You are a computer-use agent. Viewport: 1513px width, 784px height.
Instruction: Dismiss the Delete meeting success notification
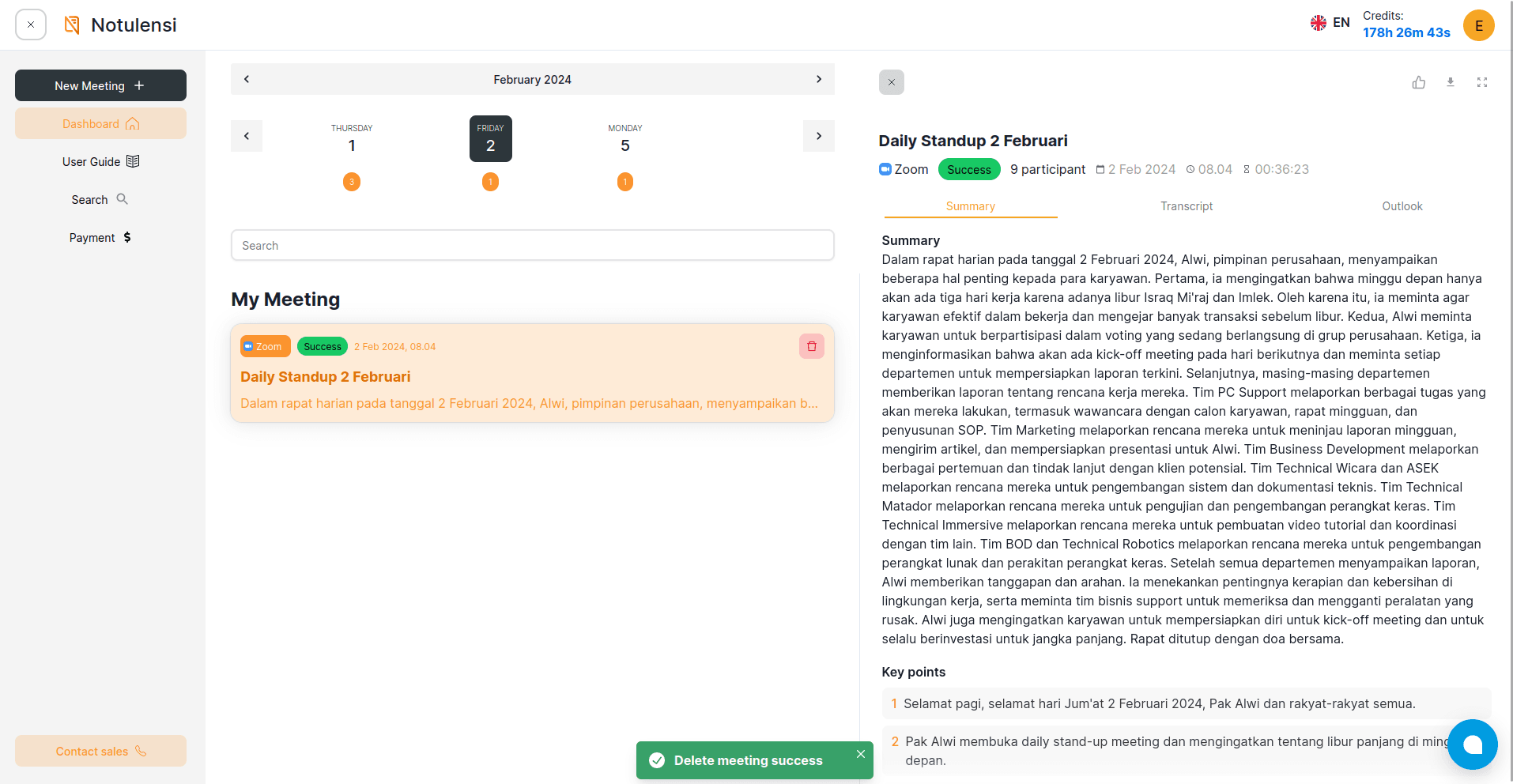[x=861, y=754]
